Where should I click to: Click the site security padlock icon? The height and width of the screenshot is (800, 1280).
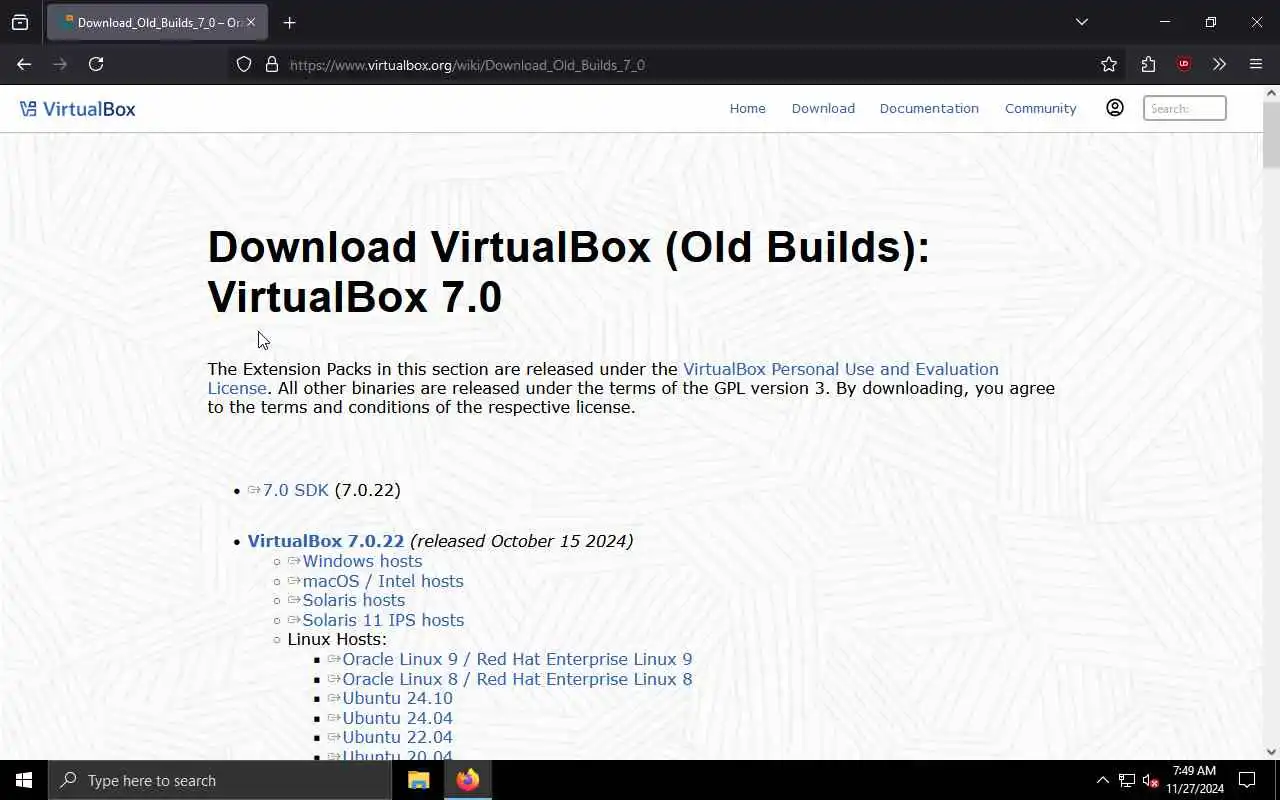tap(271, 64)
